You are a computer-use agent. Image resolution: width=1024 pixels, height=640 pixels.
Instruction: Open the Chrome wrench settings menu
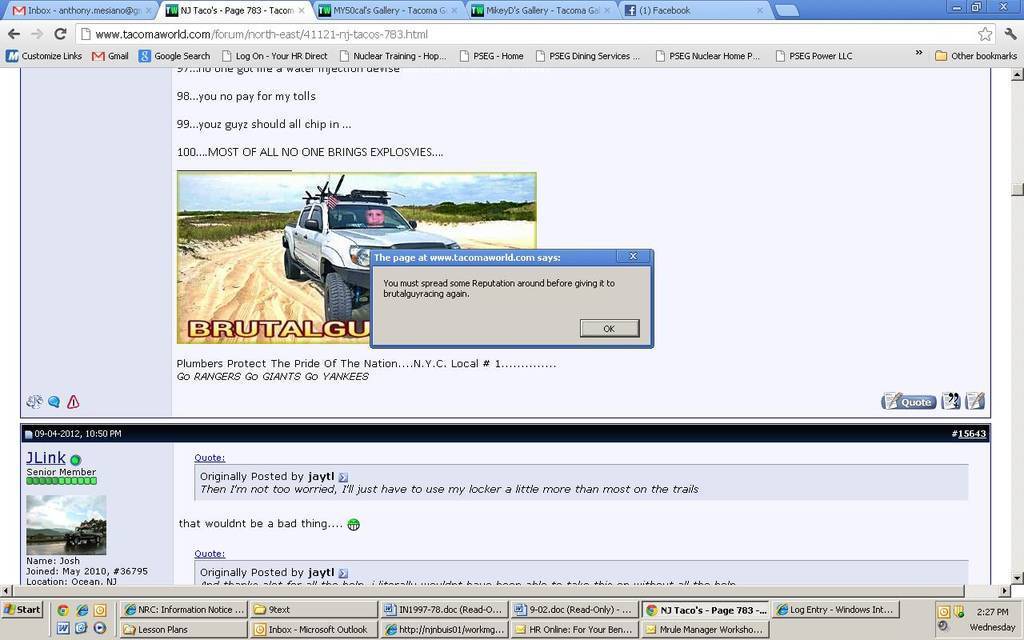click(1010, 34)
